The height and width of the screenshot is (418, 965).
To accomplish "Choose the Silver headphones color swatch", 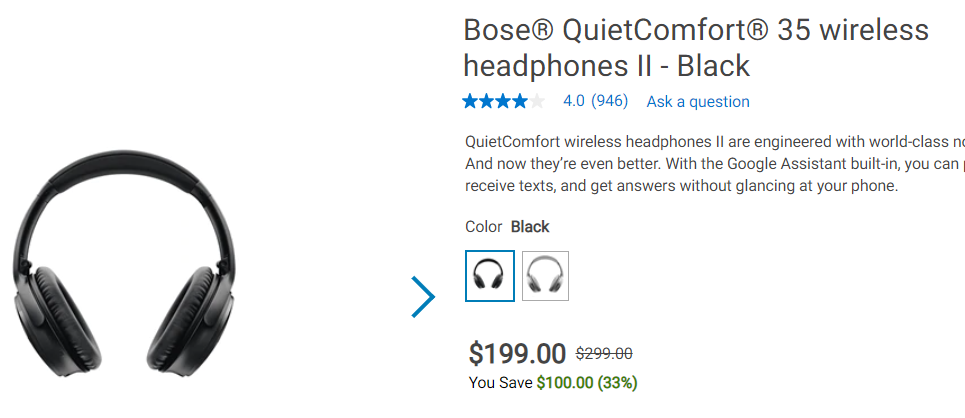I will tap(545, 276).
